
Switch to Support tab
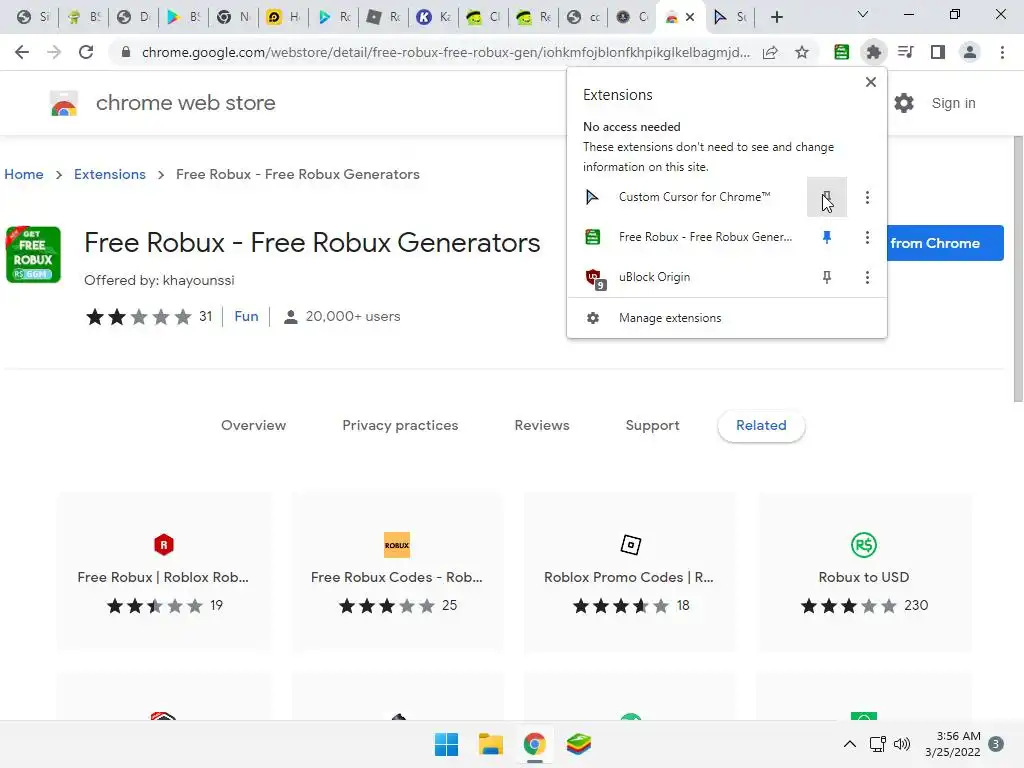pyautogui.click(x=652, y=425)
